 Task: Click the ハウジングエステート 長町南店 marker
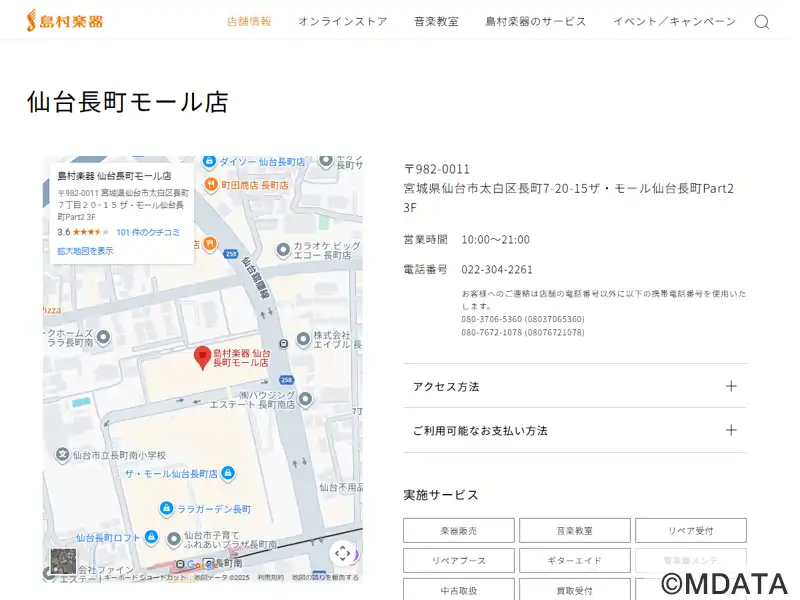point(305,399)
